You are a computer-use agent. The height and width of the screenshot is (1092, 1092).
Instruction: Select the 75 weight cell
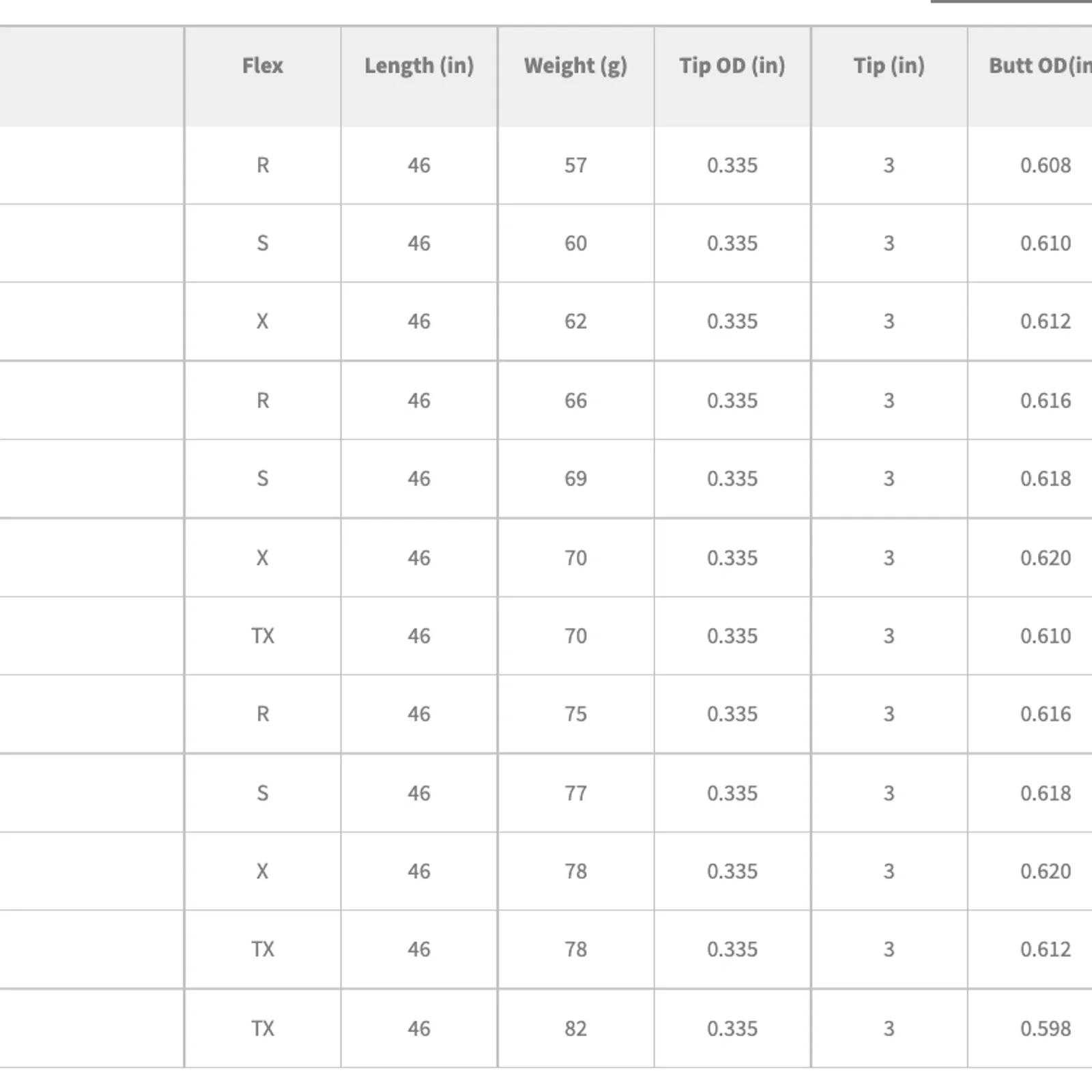pyautogui.click(x=575, y=714)
